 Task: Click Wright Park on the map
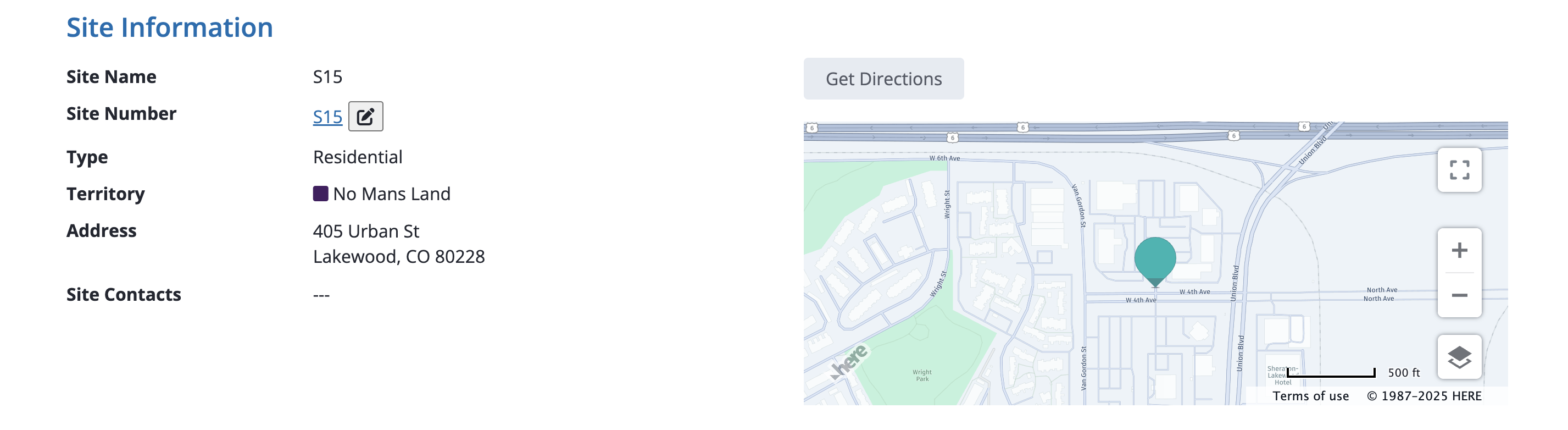[x=921, y=375]
